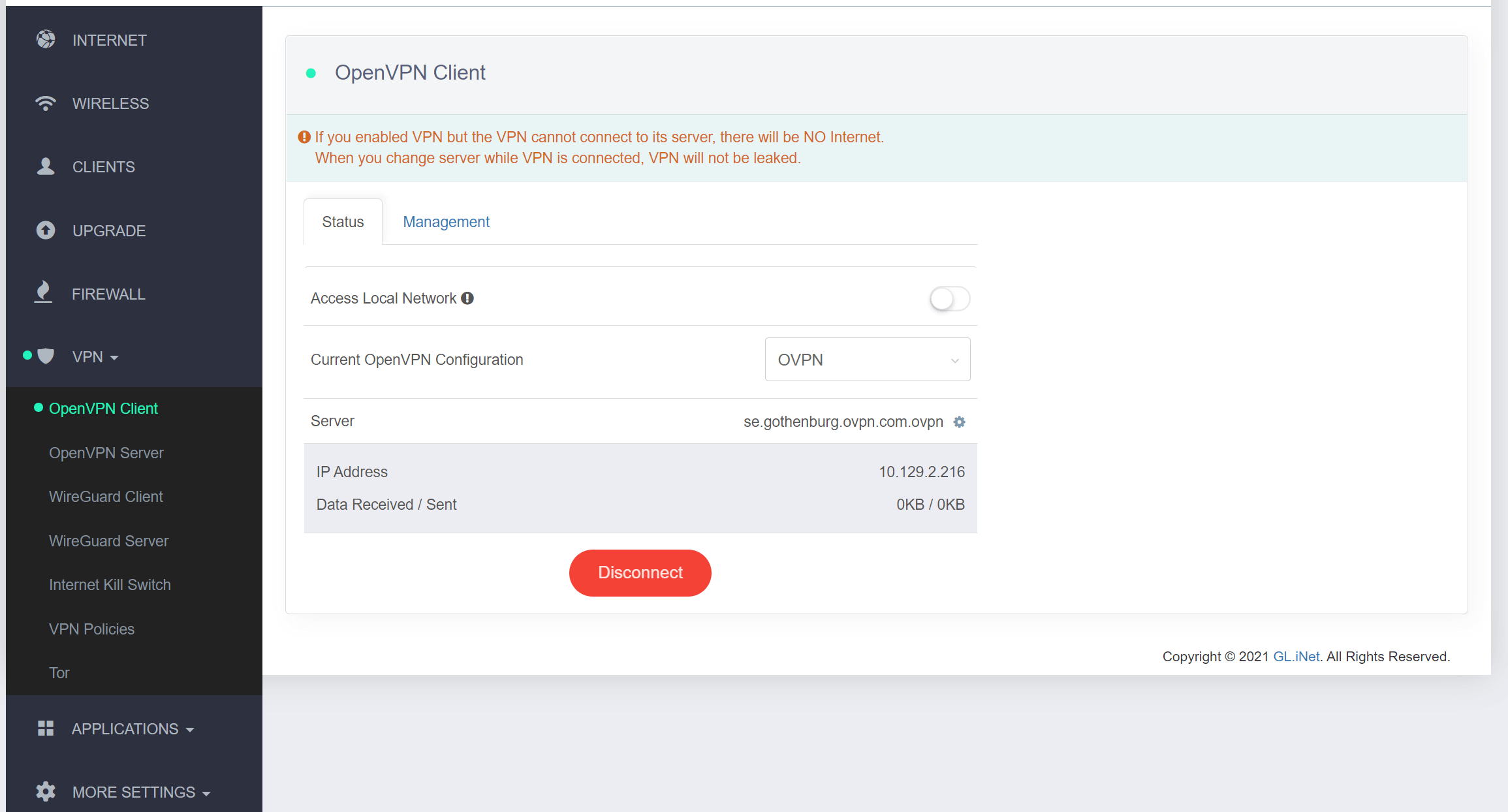The height and width of the screenshot is (812, 1508).
Task: Click the More Settings gear icon
Action: click(46, 792)
